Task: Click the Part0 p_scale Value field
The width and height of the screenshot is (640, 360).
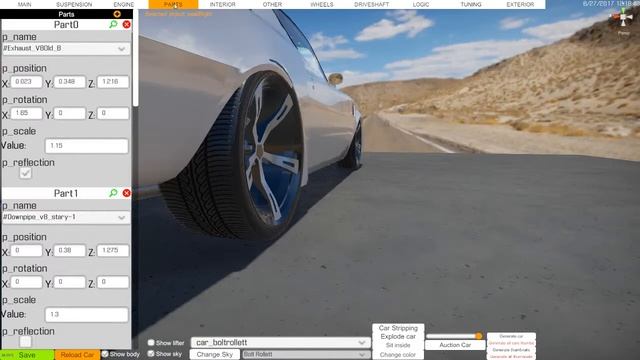Action: click(87, 146)
